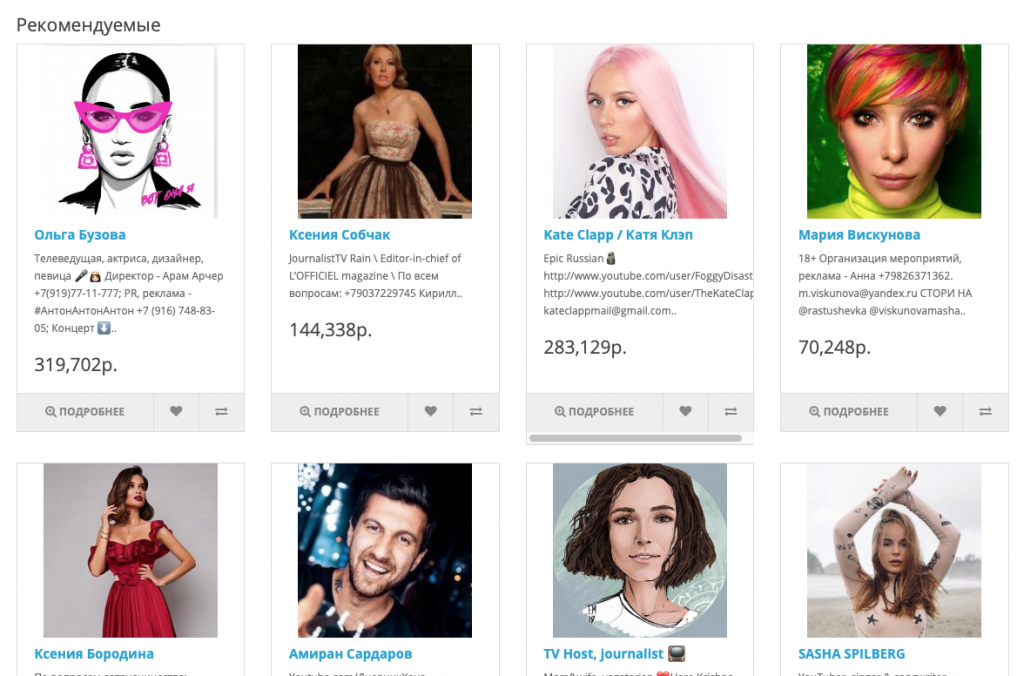The width and height of the screenshot is (1024, 676).
Task: Open Подробнее for Ольга Бузова
Action: click(85, 411)
